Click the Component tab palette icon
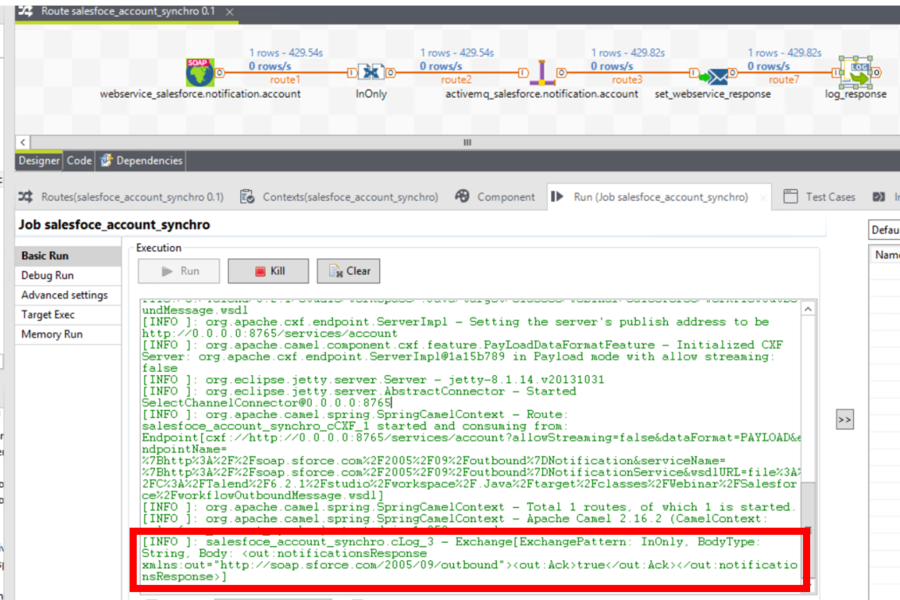This screenshot has height=600, width=900. (x=462, y=196)
